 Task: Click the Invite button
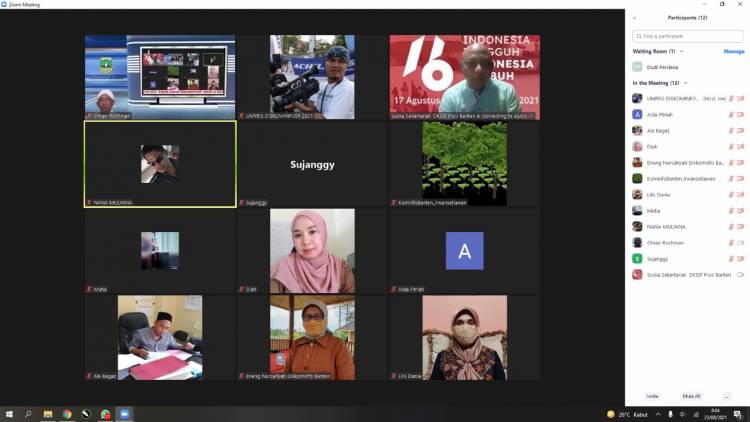point(652,396)
